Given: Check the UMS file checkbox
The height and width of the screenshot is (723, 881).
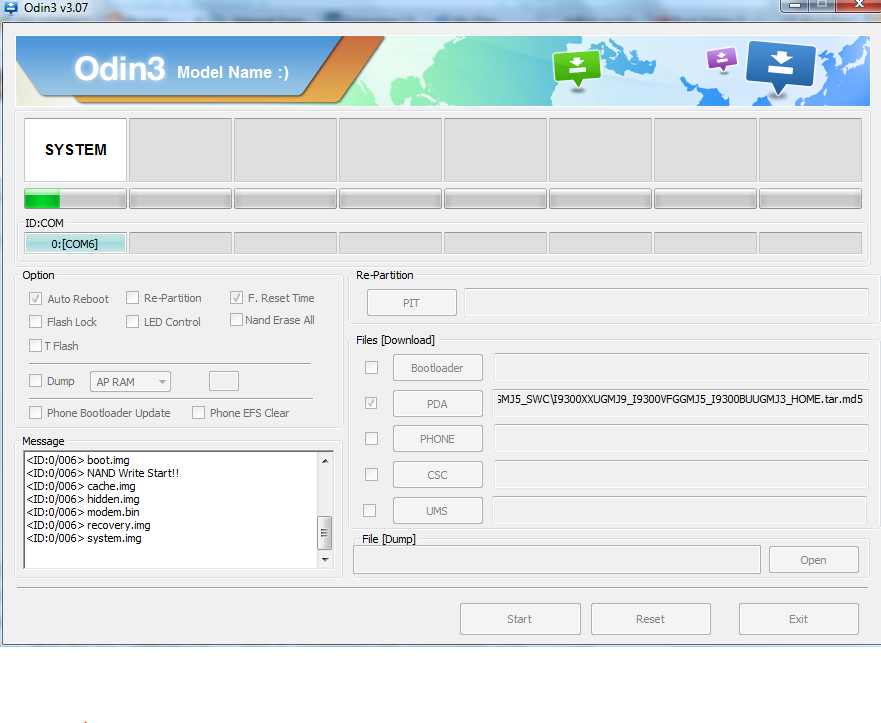Looking at the screenshot, I should coord(370,511).
